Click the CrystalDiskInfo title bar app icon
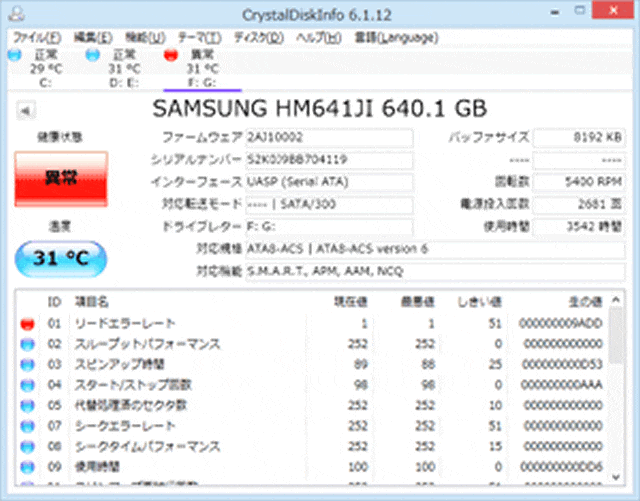This screenshot has height=501, width=640. (17, 13)
